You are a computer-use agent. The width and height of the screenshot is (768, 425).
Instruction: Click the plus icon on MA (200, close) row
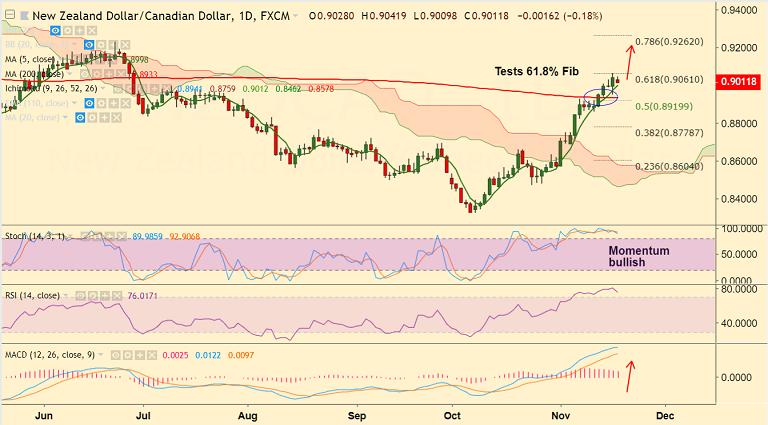pos(109,74)
